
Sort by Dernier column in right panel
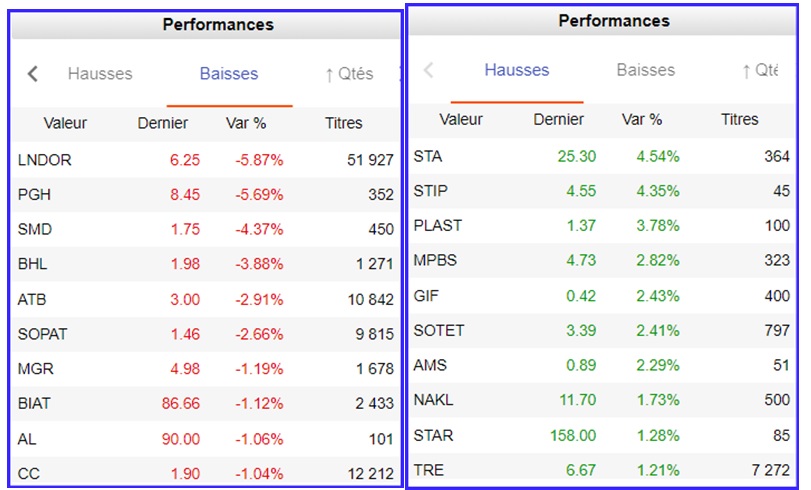(559, 120)
